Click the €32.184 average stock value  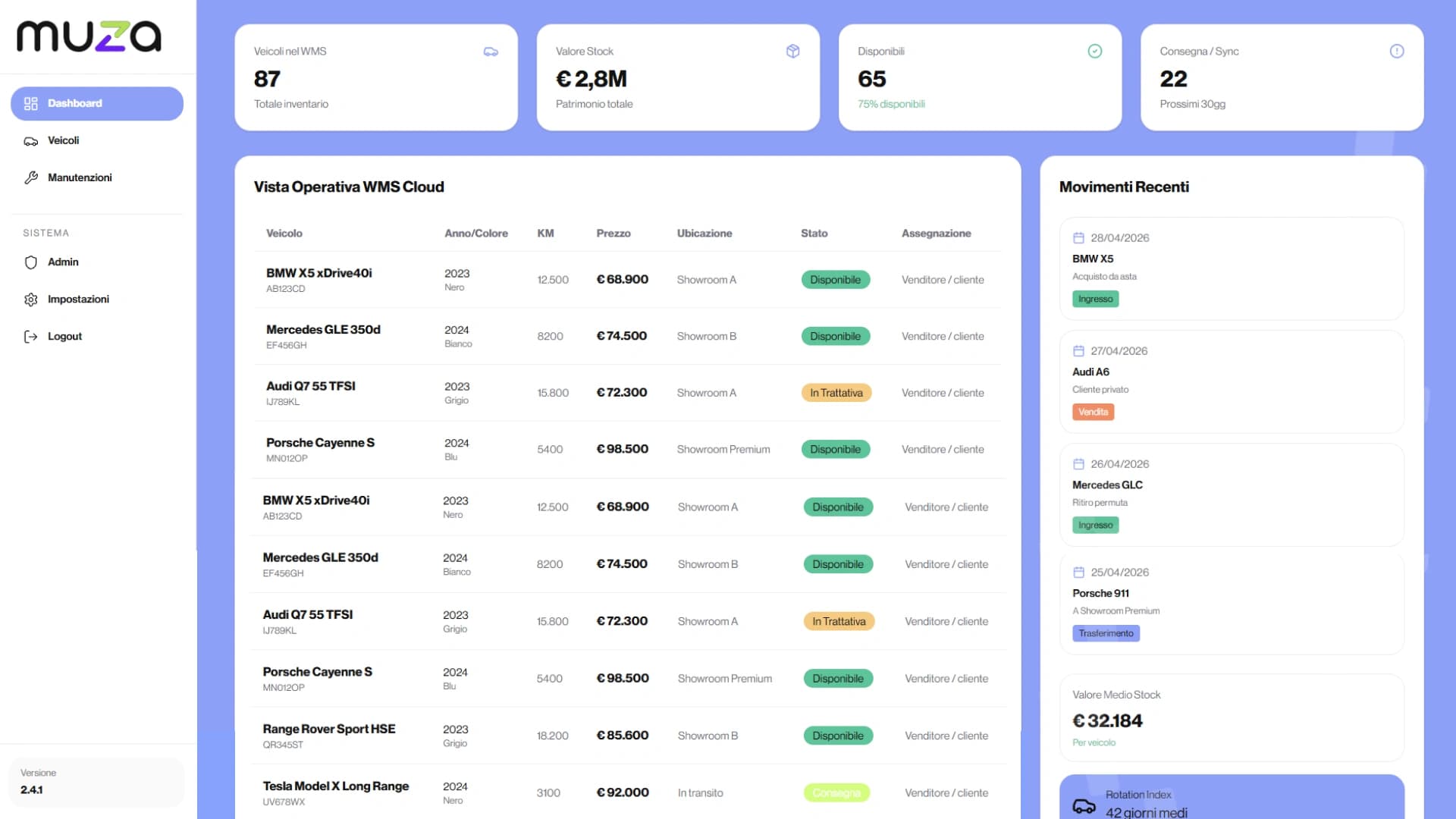[1107, 720]
